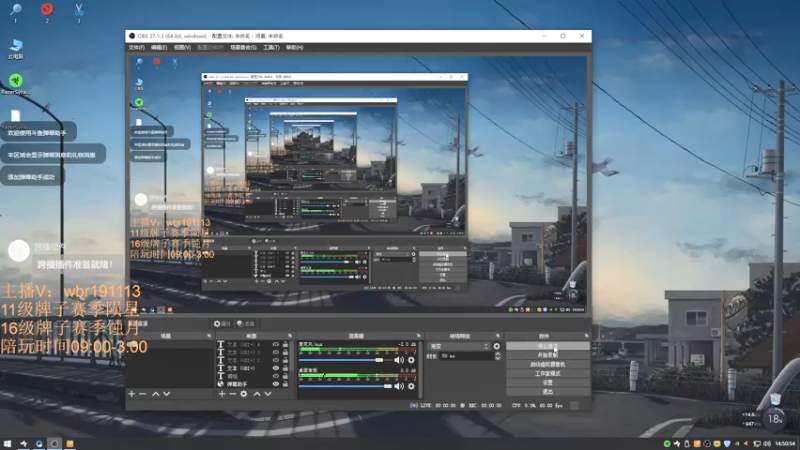
Task: Open the 编辑(E) menu
Action: [159, 47]
